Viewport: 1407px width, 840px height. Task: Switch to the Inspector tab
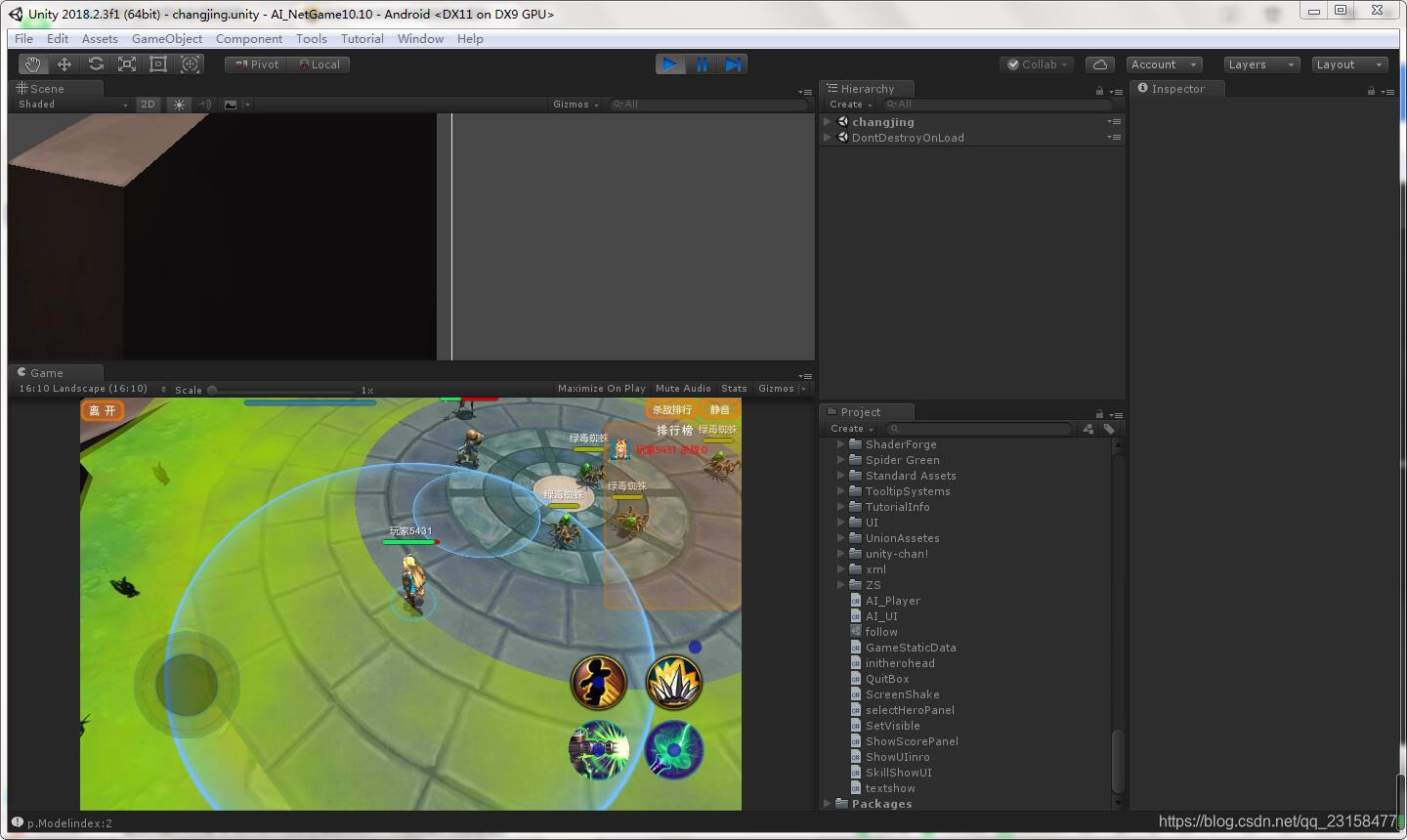1177,89
